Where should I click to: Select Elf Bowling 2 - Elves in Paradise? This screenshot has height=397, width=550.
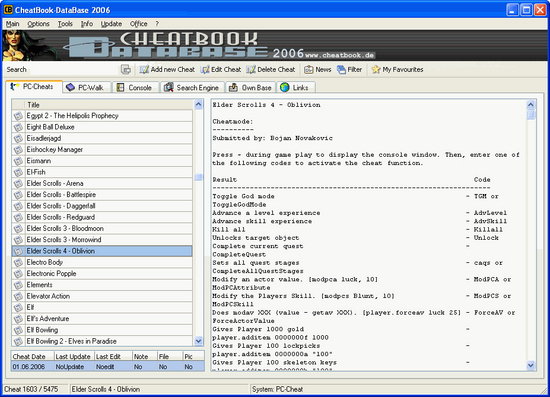click(x=102, y=341)
